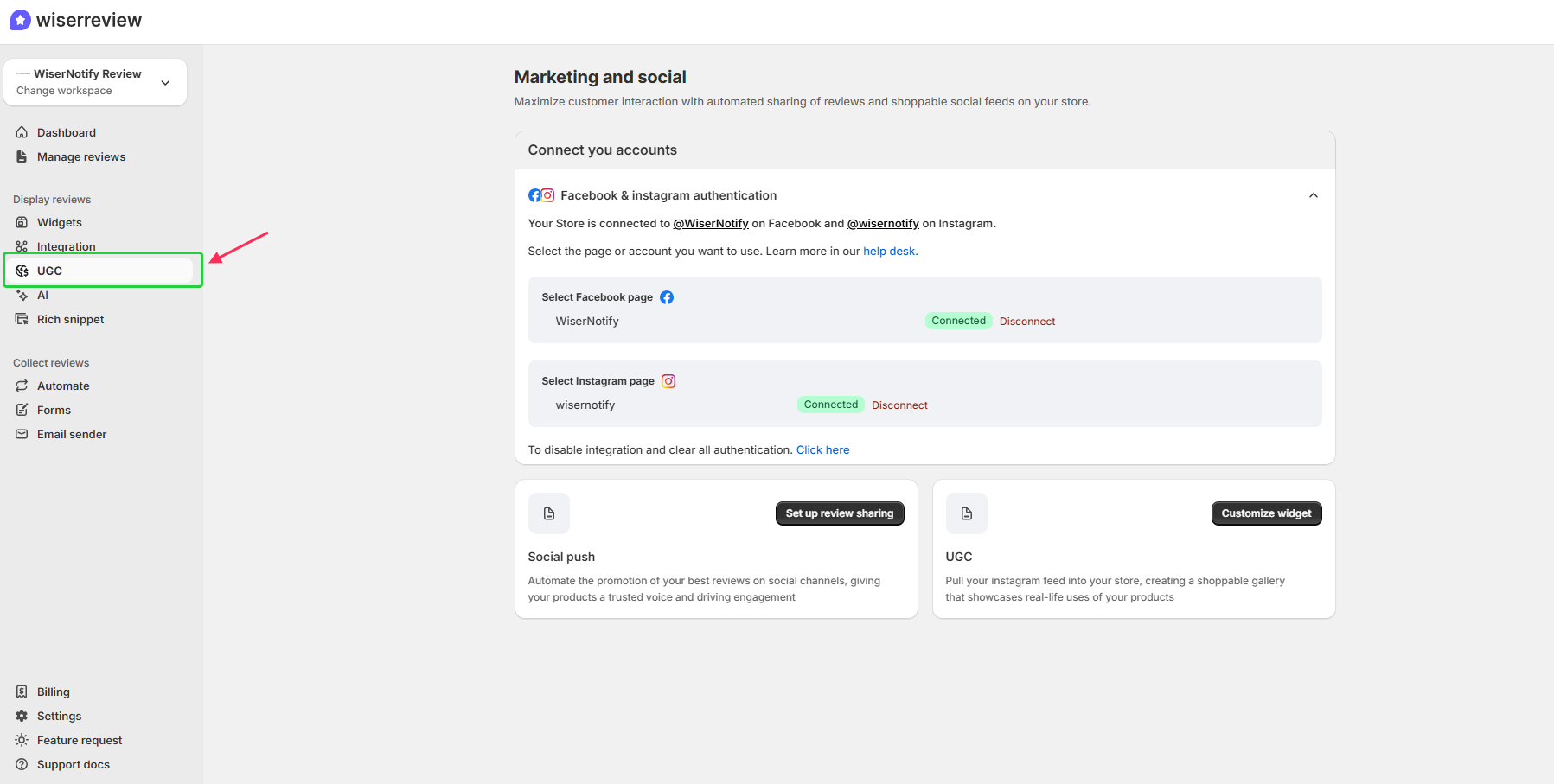Image resolution: width=1554 pixels, height=784 pixels.
Task: Click the Facebook icon next to Select Facebook page
Action: (666, 296)
